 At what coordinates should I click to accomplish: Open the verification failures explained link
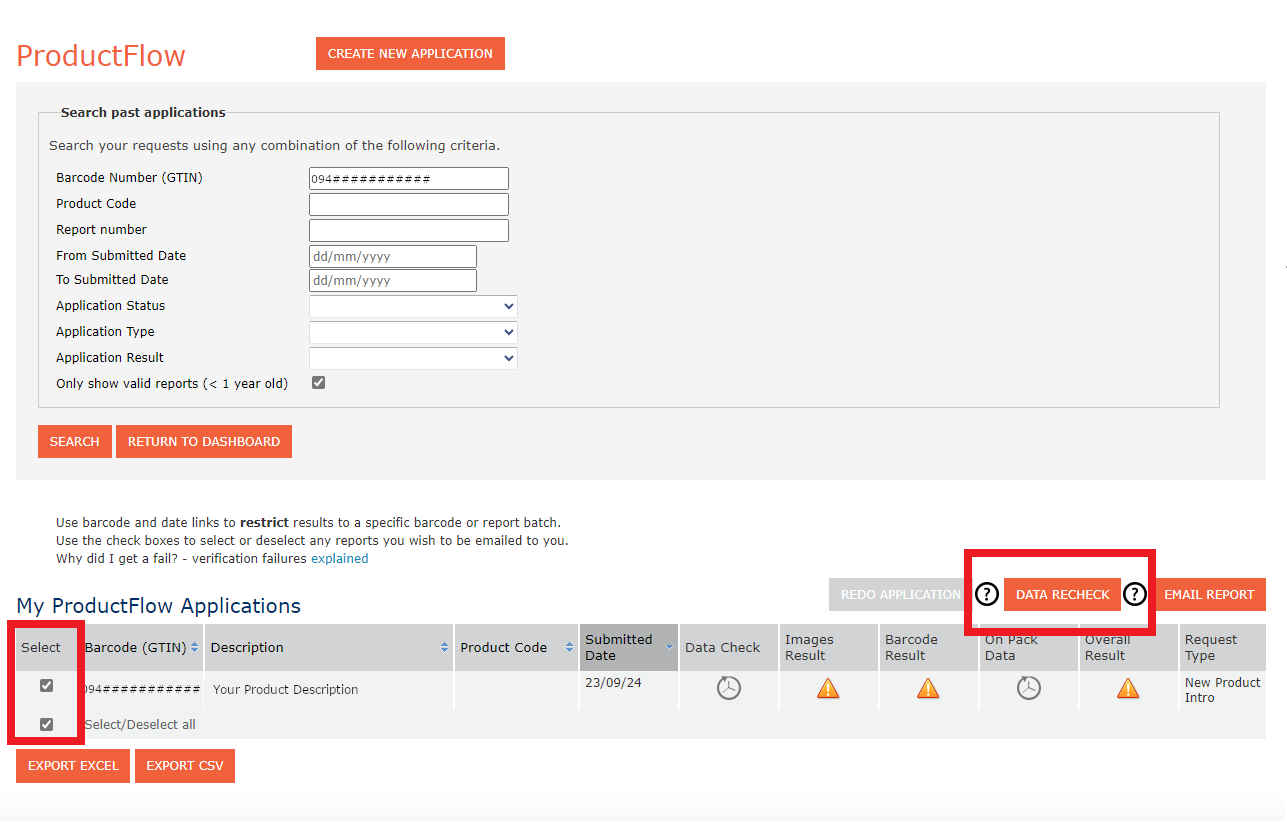[x=340, y=559]
